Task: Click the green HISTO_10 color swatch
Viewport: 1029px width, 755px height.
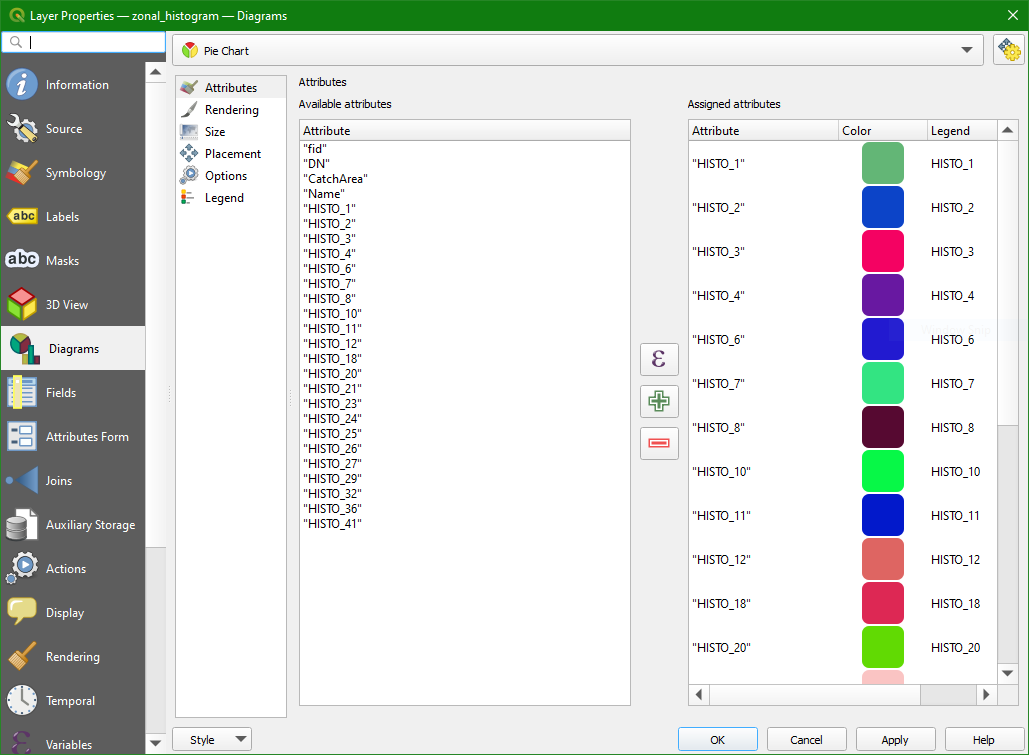Action: (x=882, y=472)
